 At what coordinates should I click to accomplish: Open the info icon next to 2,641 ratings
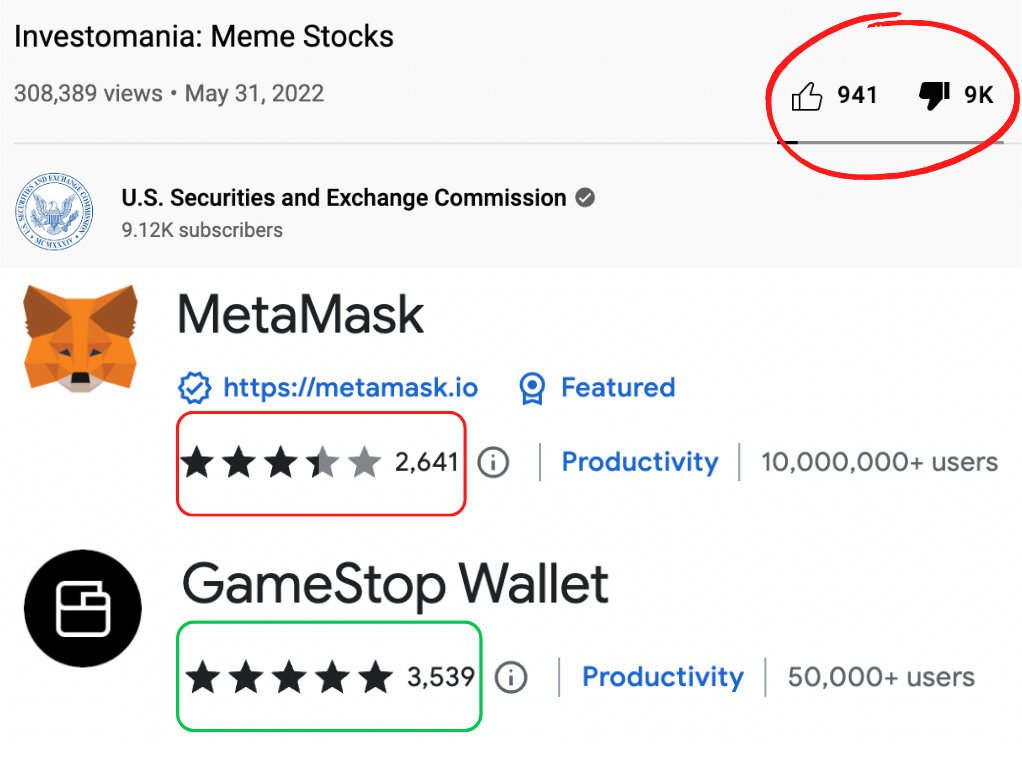[x=493, y=462]
